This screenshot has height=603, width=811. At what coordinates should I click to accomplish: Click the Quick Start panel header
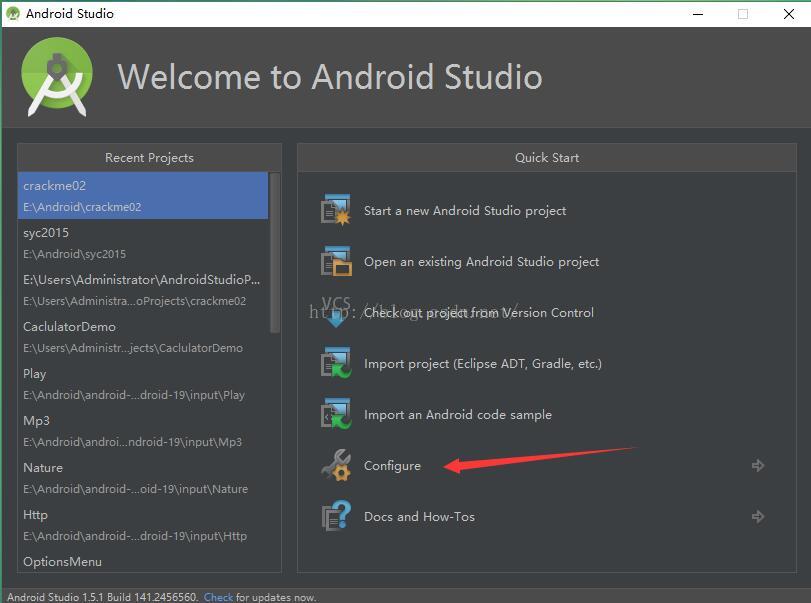point(547,157)
